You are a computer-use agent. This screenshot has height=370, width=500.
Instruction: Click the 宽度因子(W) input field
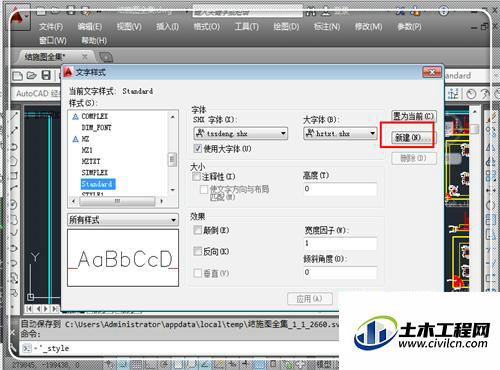[340, 244]
